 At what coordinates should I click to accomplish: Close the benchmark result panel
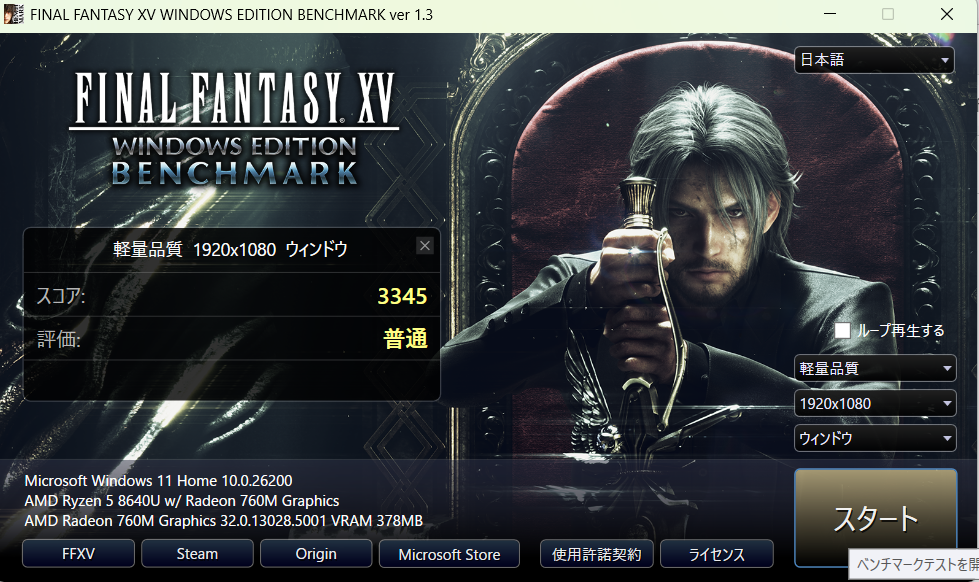425,245
